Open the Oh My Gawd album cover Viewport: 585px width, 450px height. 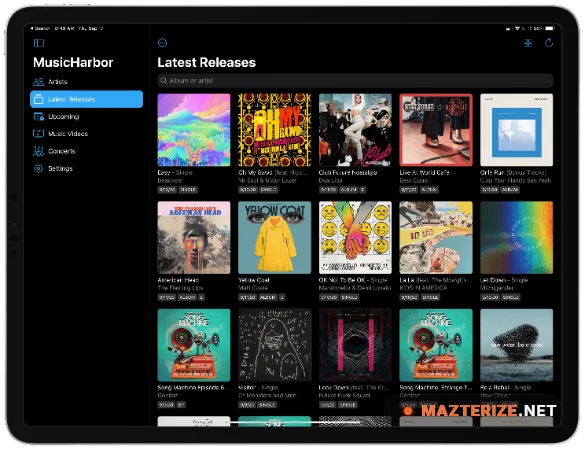pyautogui.click(x=275, y=130)
